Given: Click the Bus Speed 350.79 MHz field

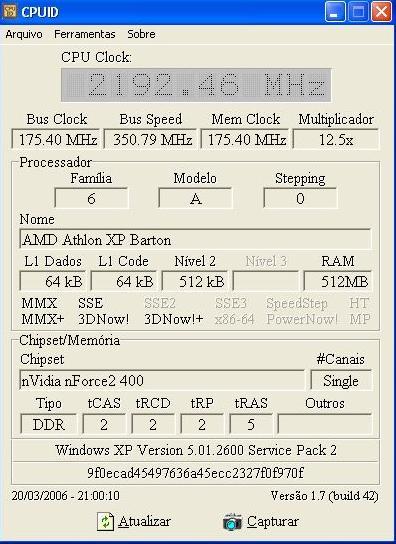Looking at the screenshot, I should (x=150, y=139).
